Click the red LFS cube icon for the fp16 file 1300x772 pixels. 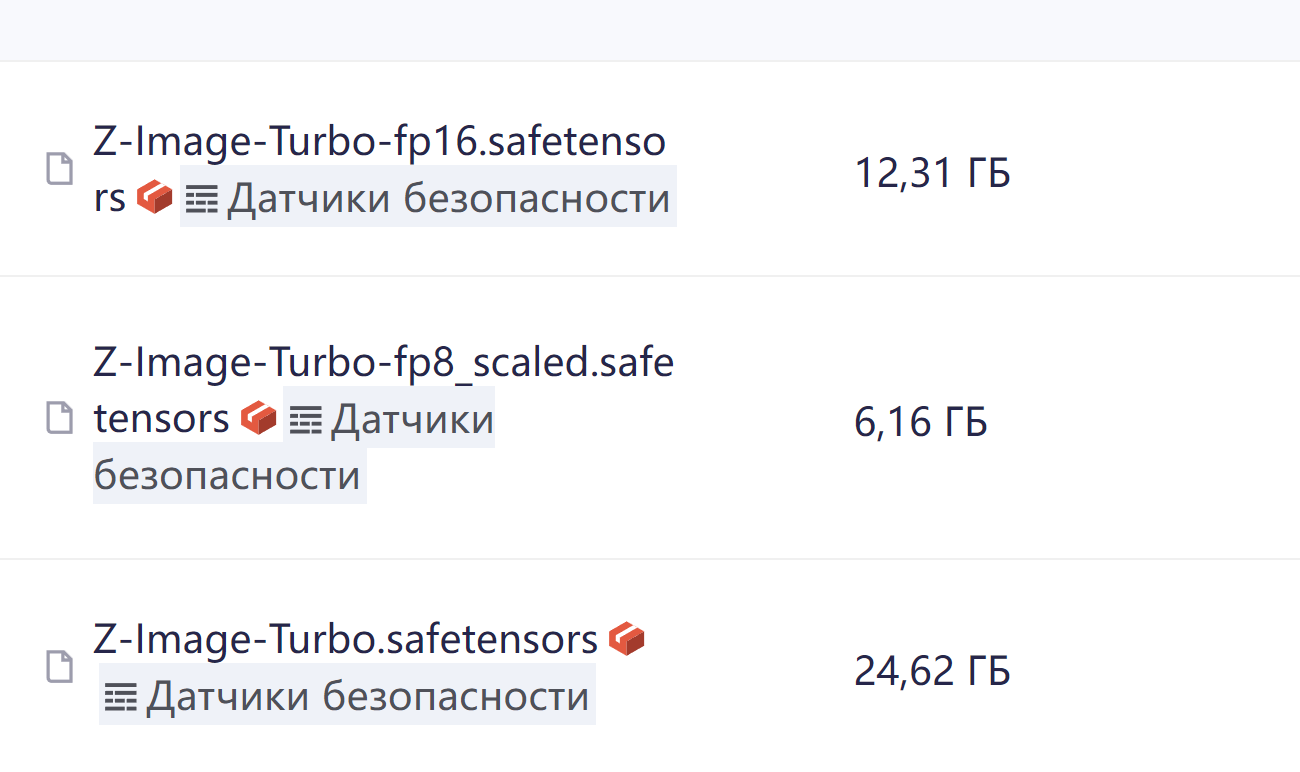pos(154,198)
